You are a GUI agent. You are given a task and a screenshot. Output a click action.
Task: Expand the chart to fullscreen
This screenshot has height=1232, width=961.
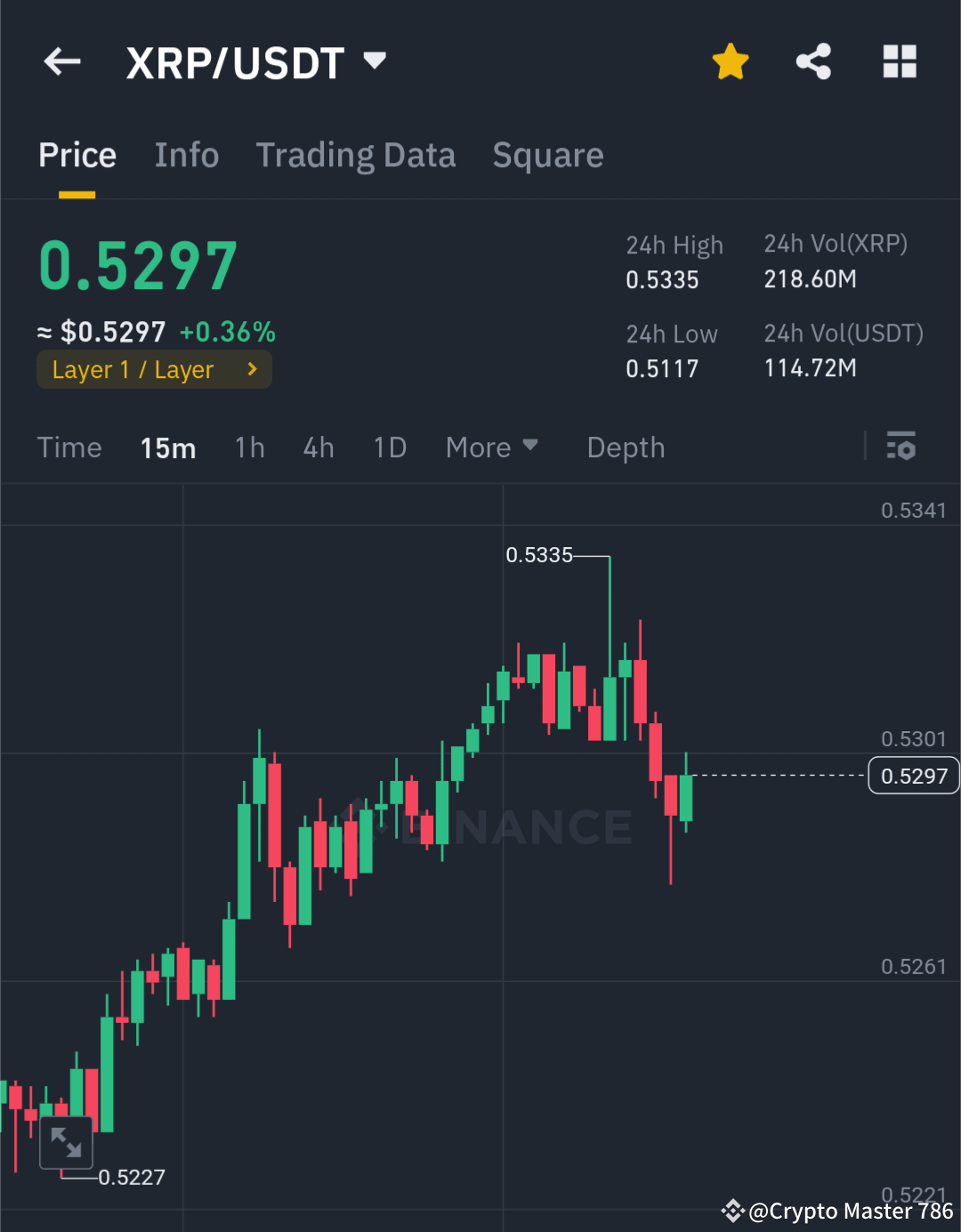pyautogui.click(x=67, y=1143)
